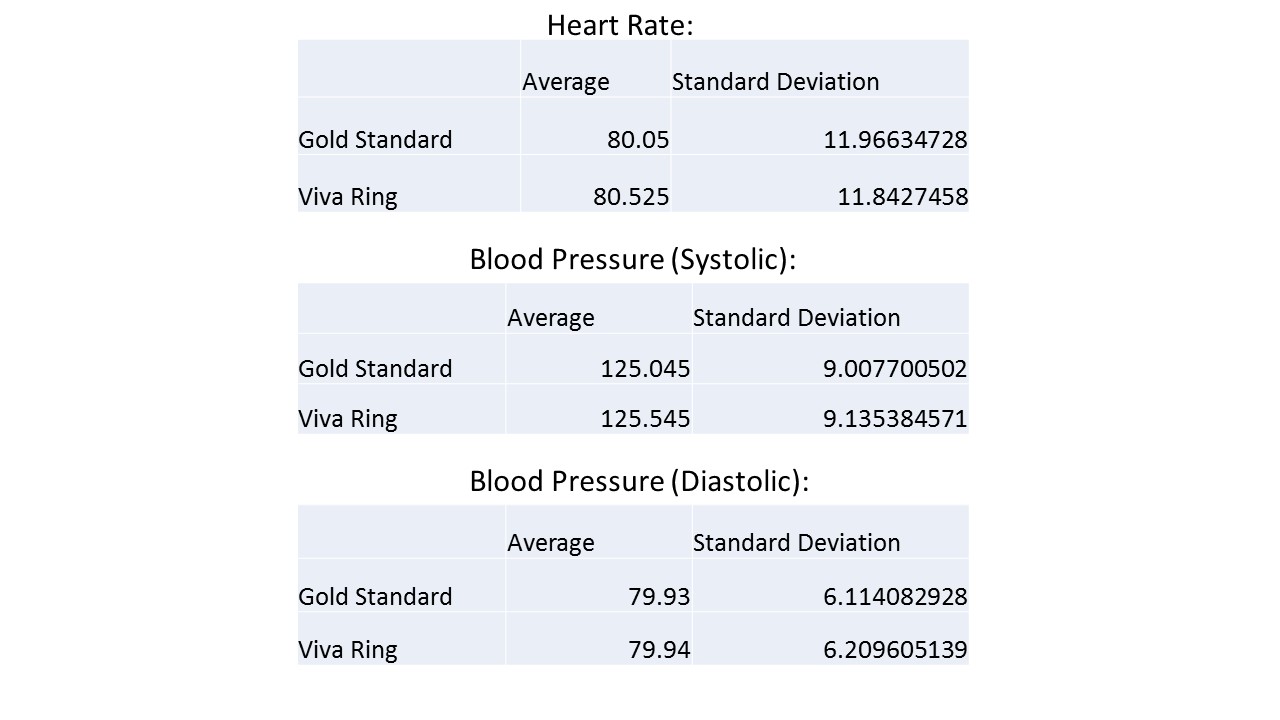Select the 6.114082928 cell
Image resolution: width=1280 pixels, height=720 pixels.
895,596
